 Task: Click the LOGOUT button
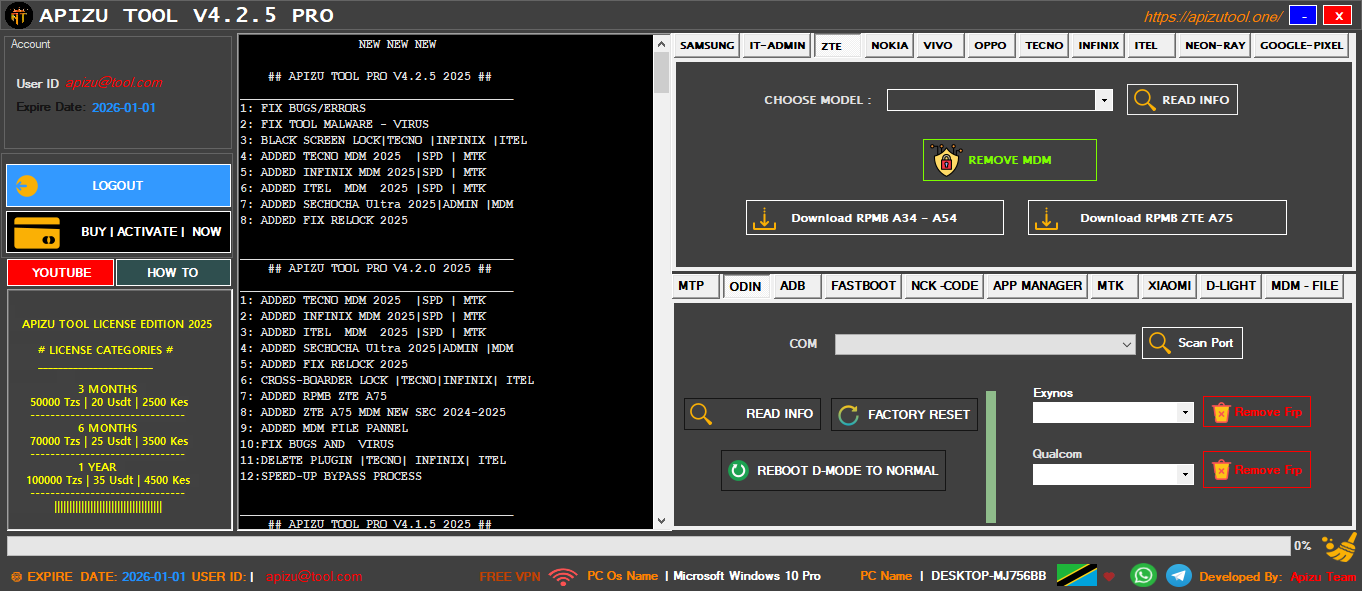tap(118, 186)
